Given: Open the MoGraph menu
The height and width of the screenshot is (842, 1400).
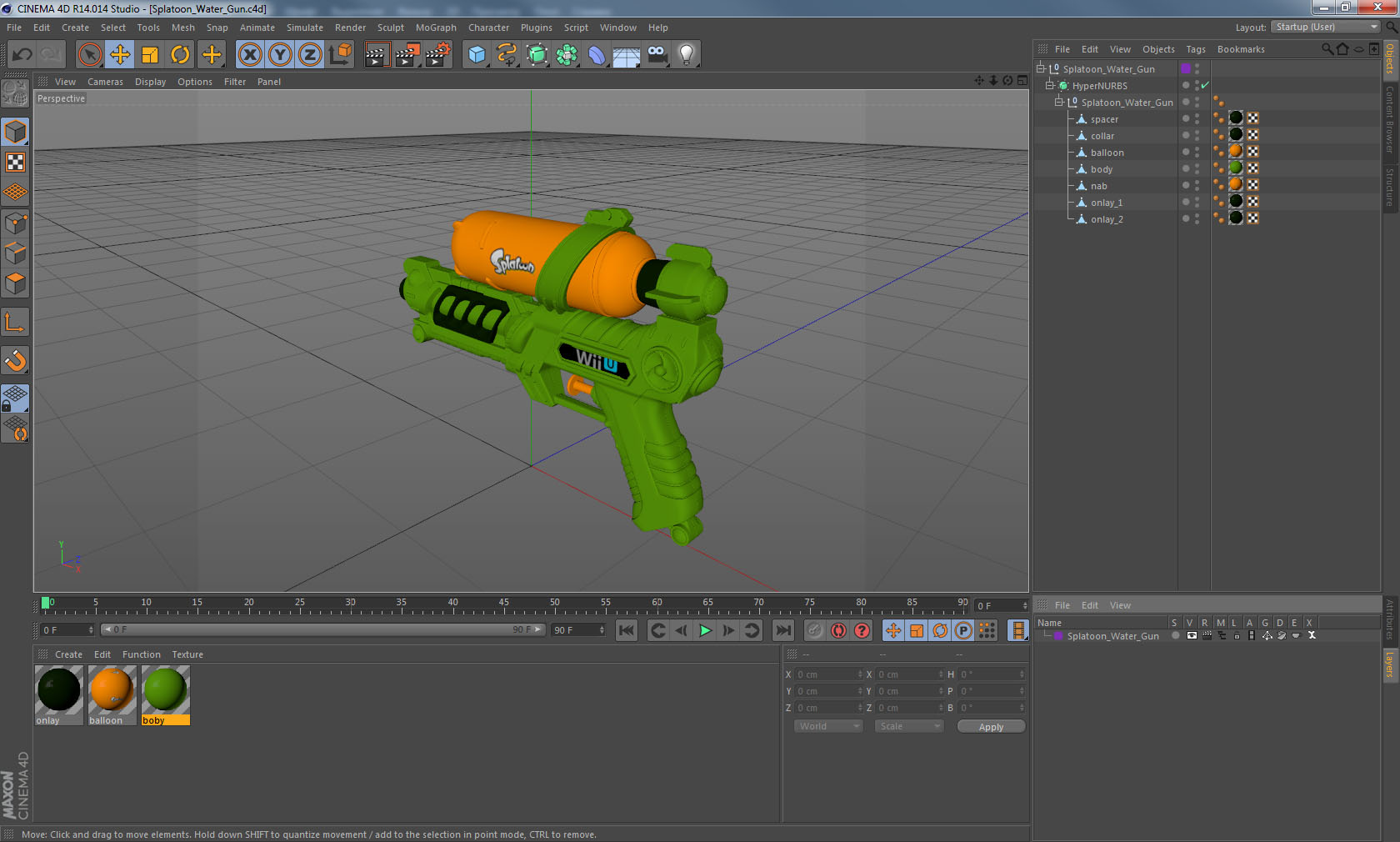Looking at the screenshot, I should pyautogui.click(x=436, y=28).
